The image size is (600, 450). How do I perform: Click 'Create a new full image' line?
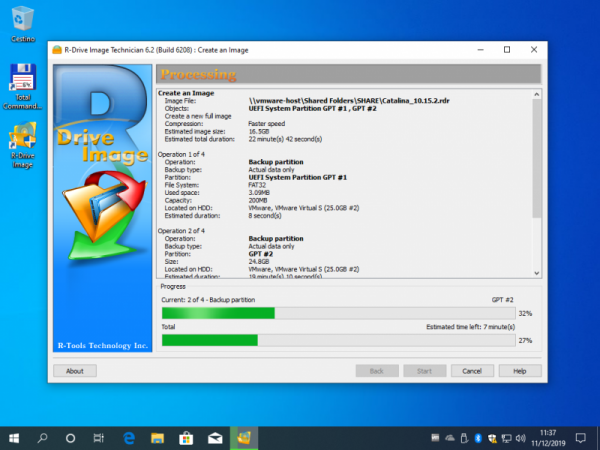[198, 116]
